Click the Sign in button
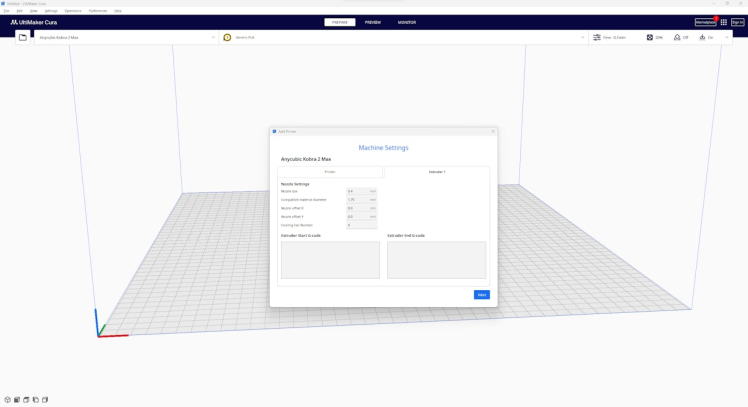748x407 pixels. (x=737, y=22)
